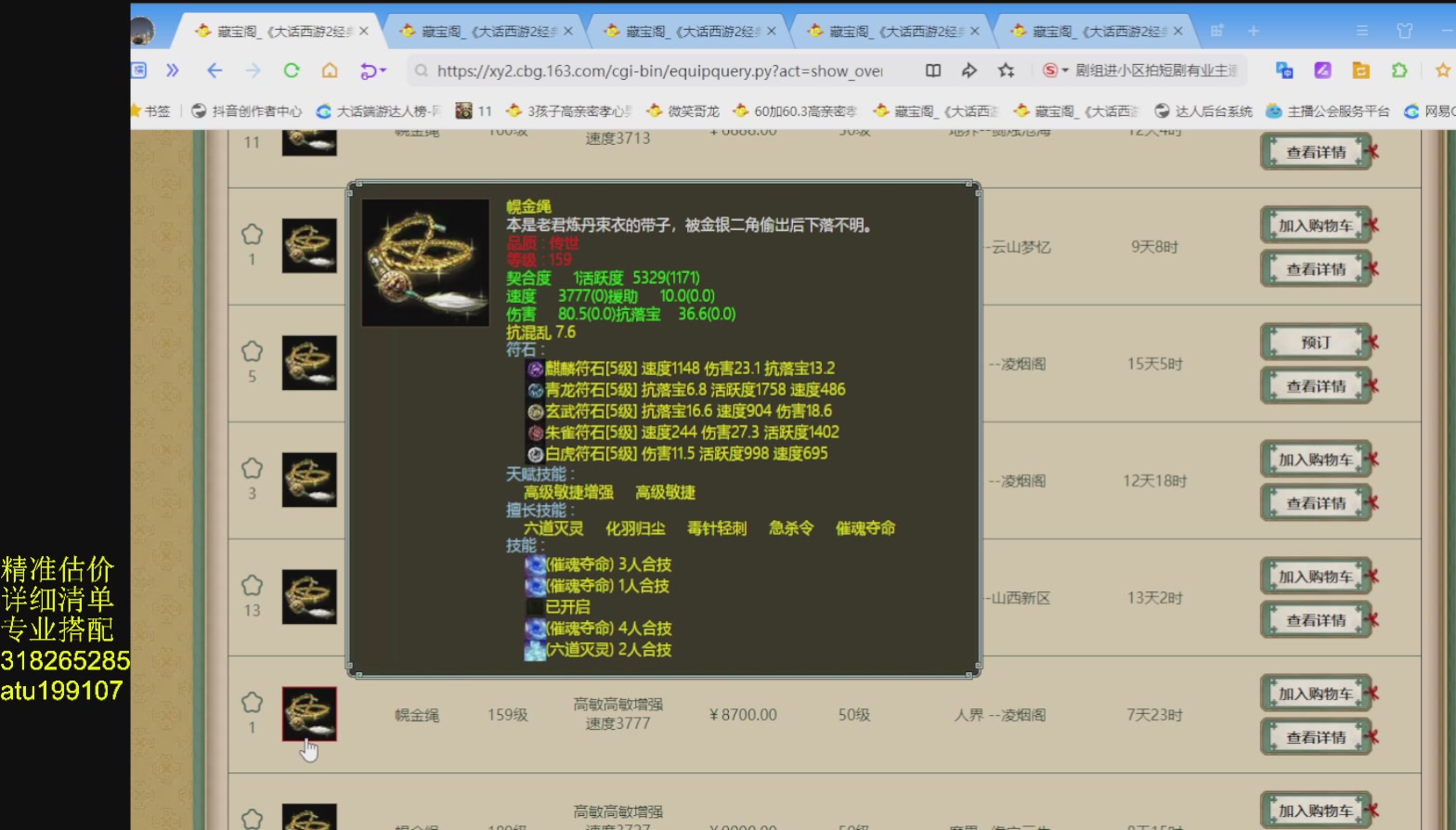Open the 微笑哥龙 bookmark
The width and height of the screenshot is (1456, 830).
[682, 111]
